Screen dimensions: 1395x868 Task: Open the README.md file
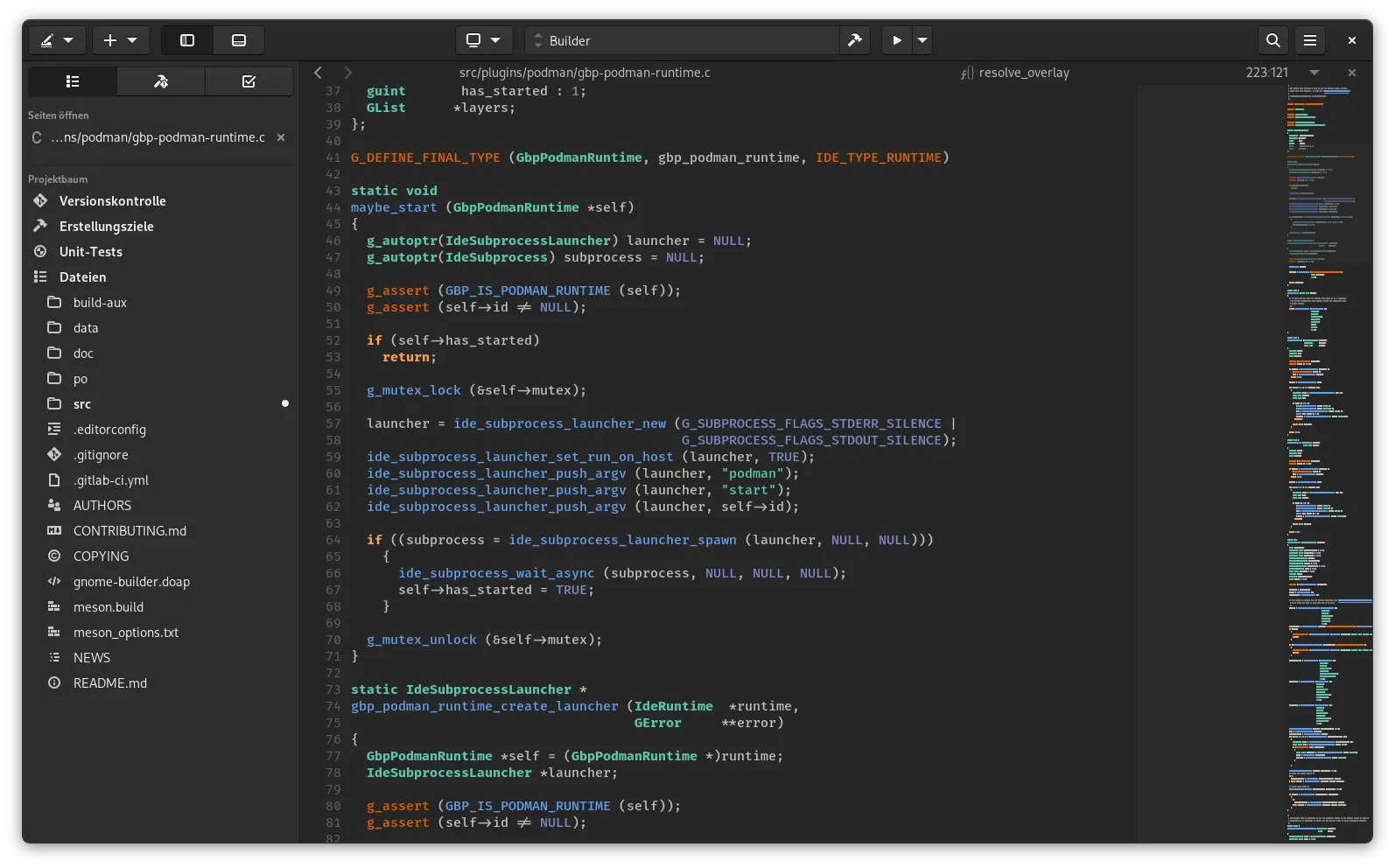click(x=109, y=683)
